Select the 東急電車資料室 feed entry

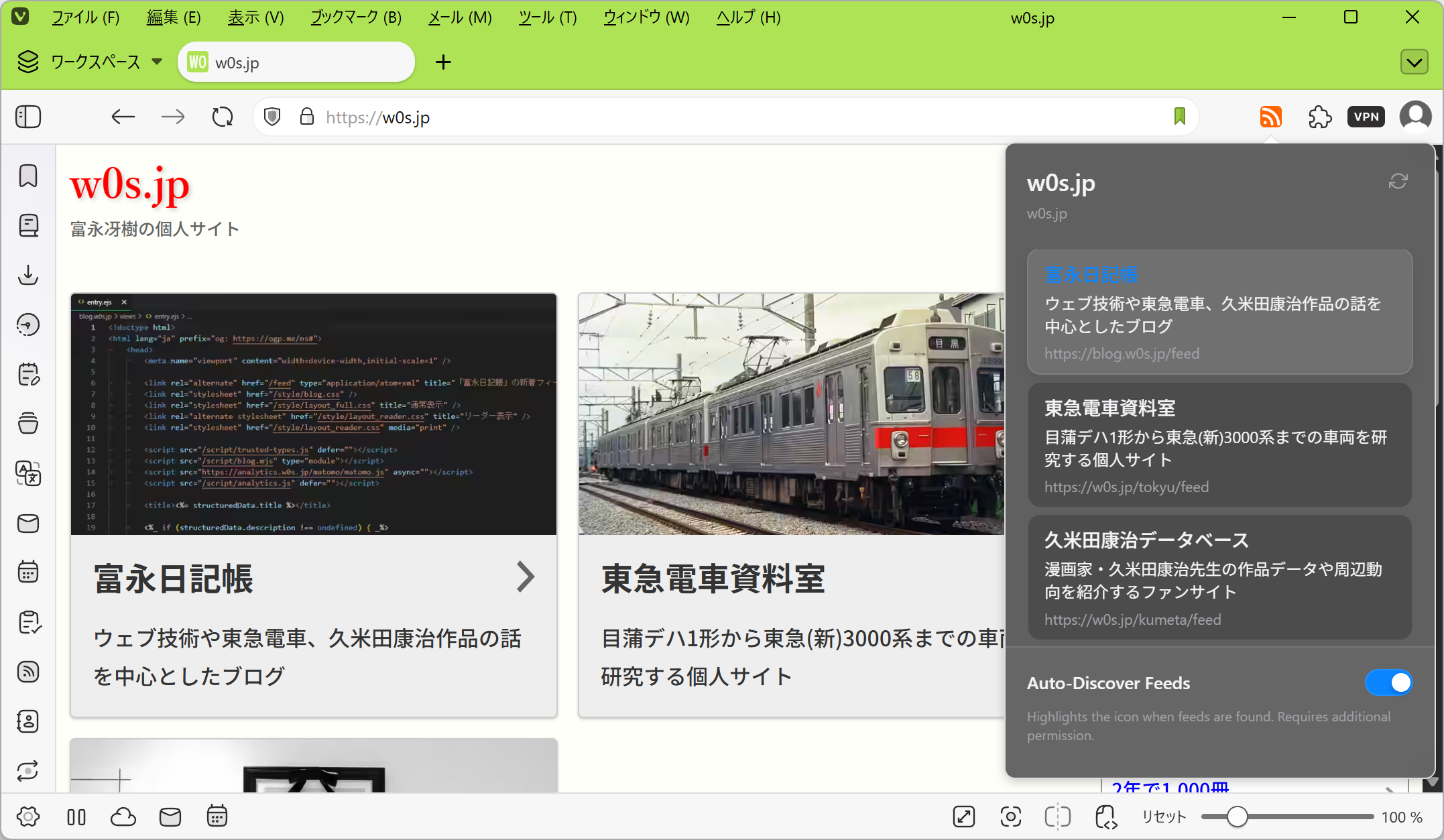tap(1219, 445)
